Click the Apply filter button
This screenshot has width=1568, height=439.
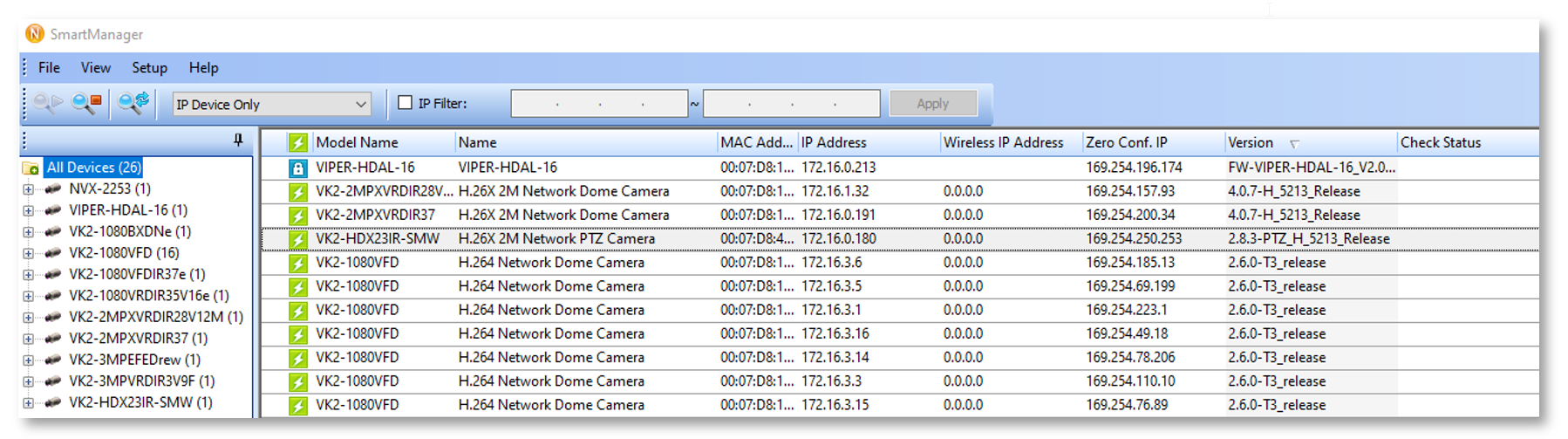[x=933, y=104]
